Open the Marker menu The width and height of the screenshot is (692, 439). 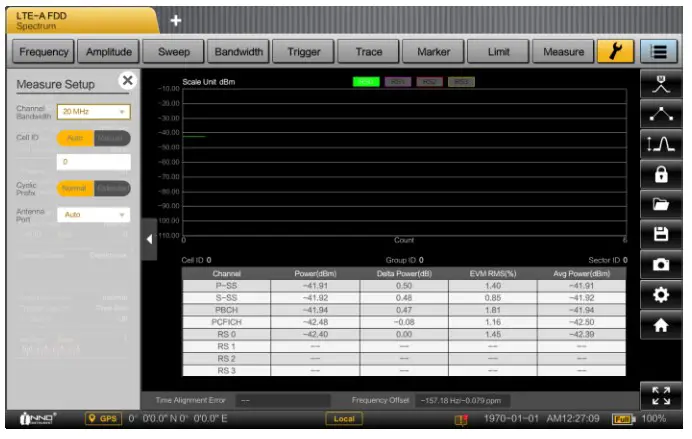pos(433,52)
